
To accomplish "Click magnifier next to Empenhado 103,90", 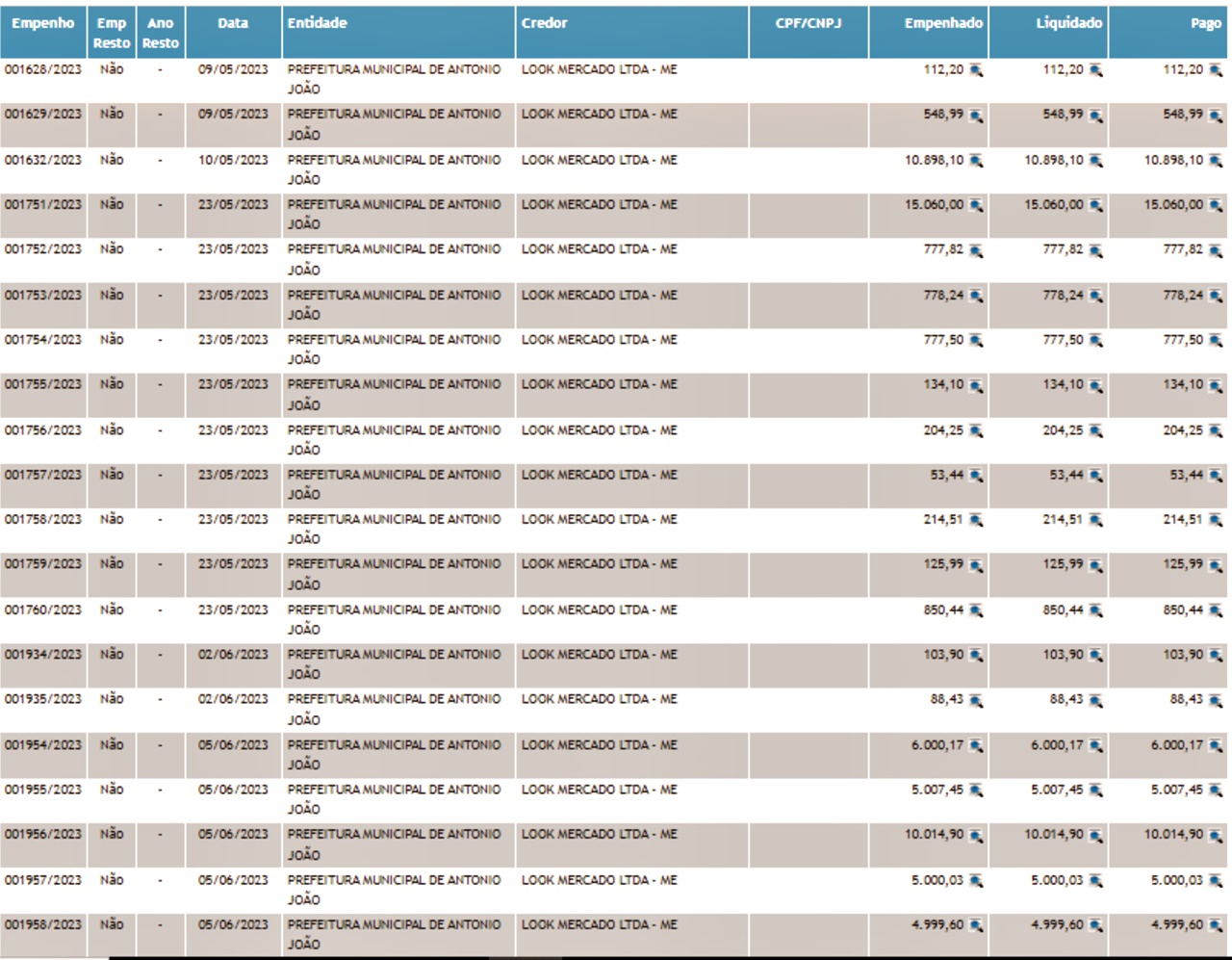I will (x=976, y=655).
